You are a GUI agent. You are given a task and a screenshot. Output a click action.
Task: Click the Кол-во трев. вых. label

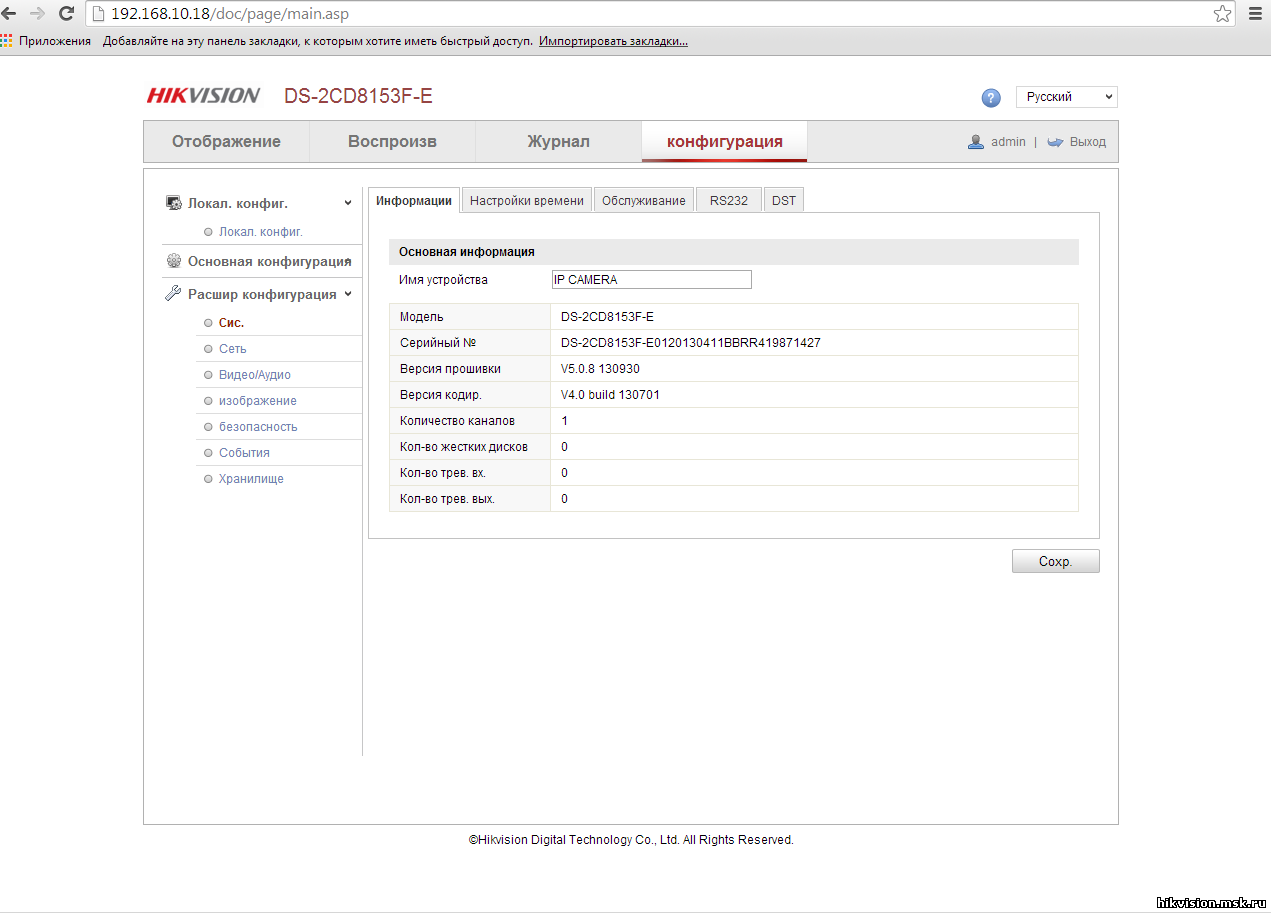pos(447,499)
